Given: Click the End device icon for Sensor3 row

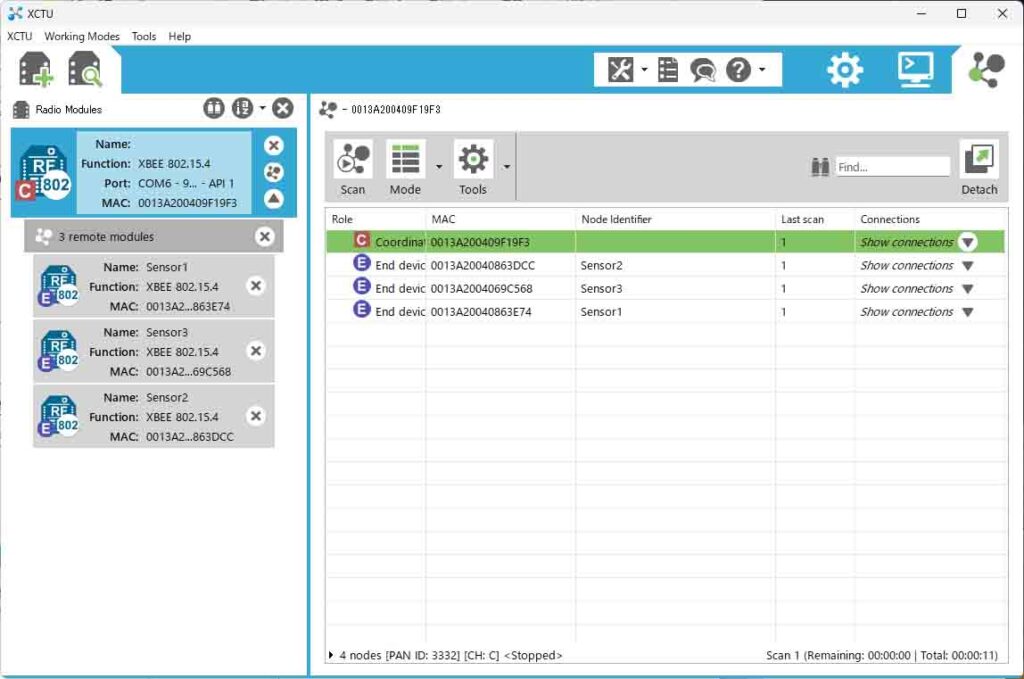Looking at the screenshot, I should tap(362, 287).
